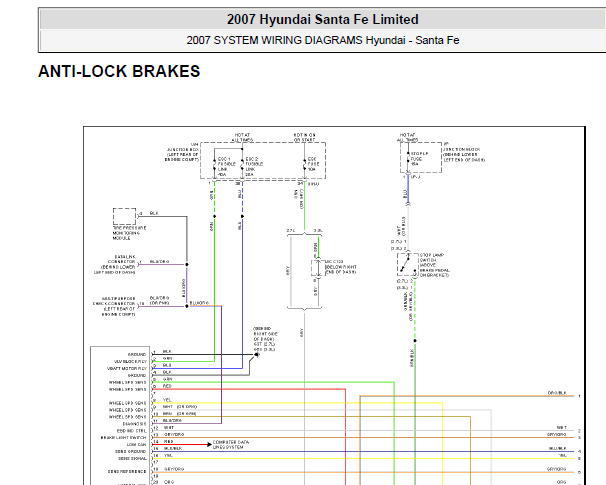Click the 'Multipurpose Check Connector' label
Screen dimensions: 606x485
pyautogui.click(x=114, y=306)
